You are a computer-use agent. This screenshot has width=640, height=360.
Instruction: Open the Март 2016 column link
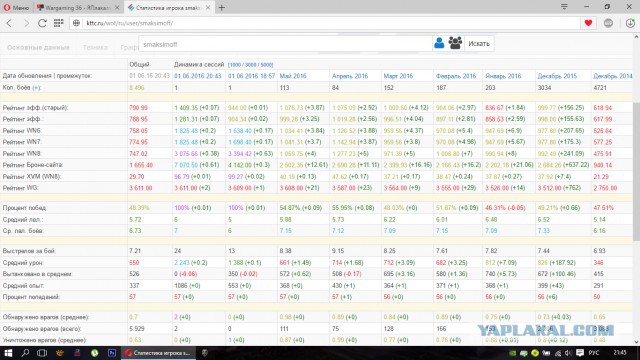pos(398,76)
